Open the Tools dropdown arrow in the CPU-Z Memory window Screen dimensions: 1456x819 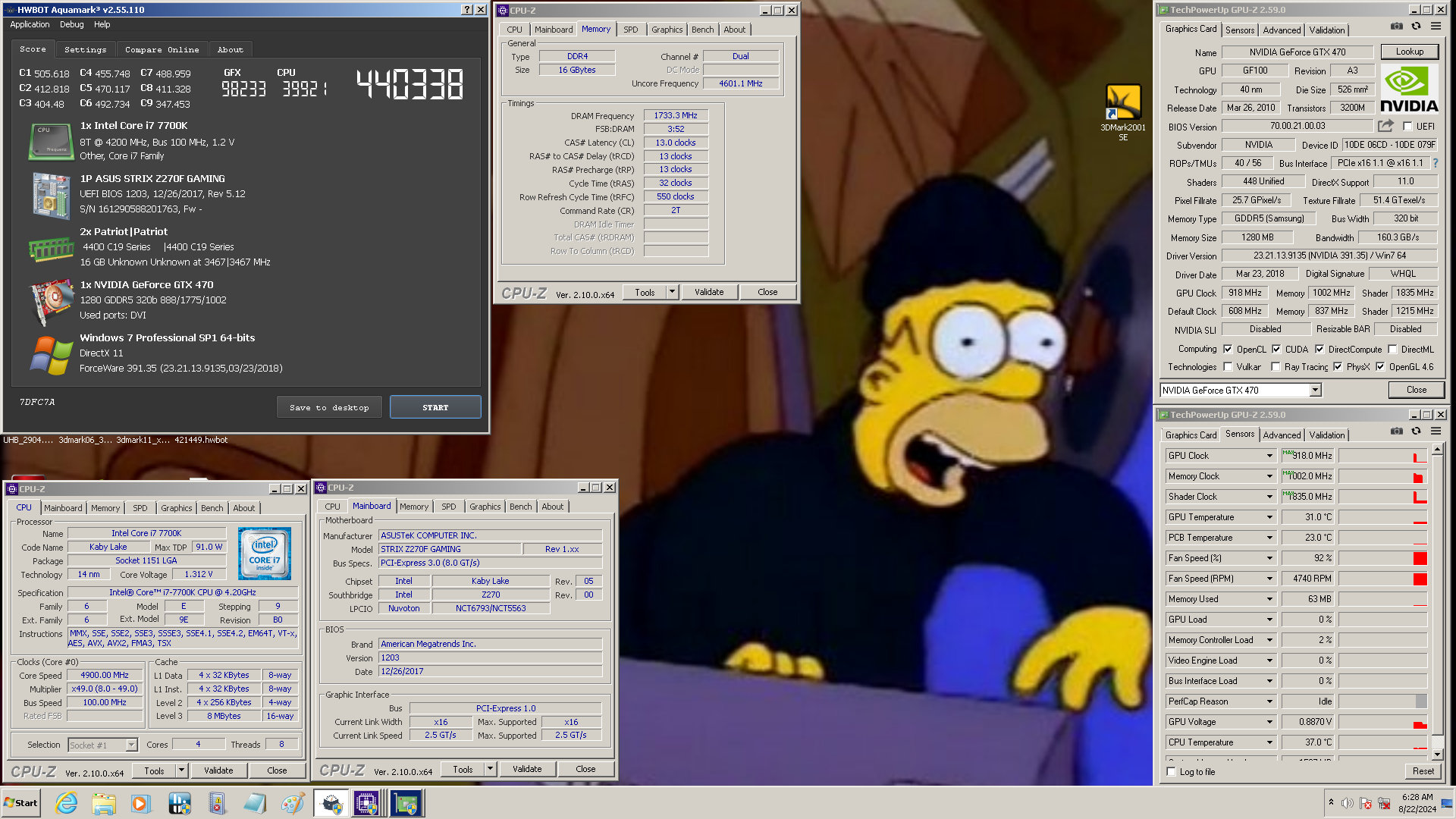point(672,292)
